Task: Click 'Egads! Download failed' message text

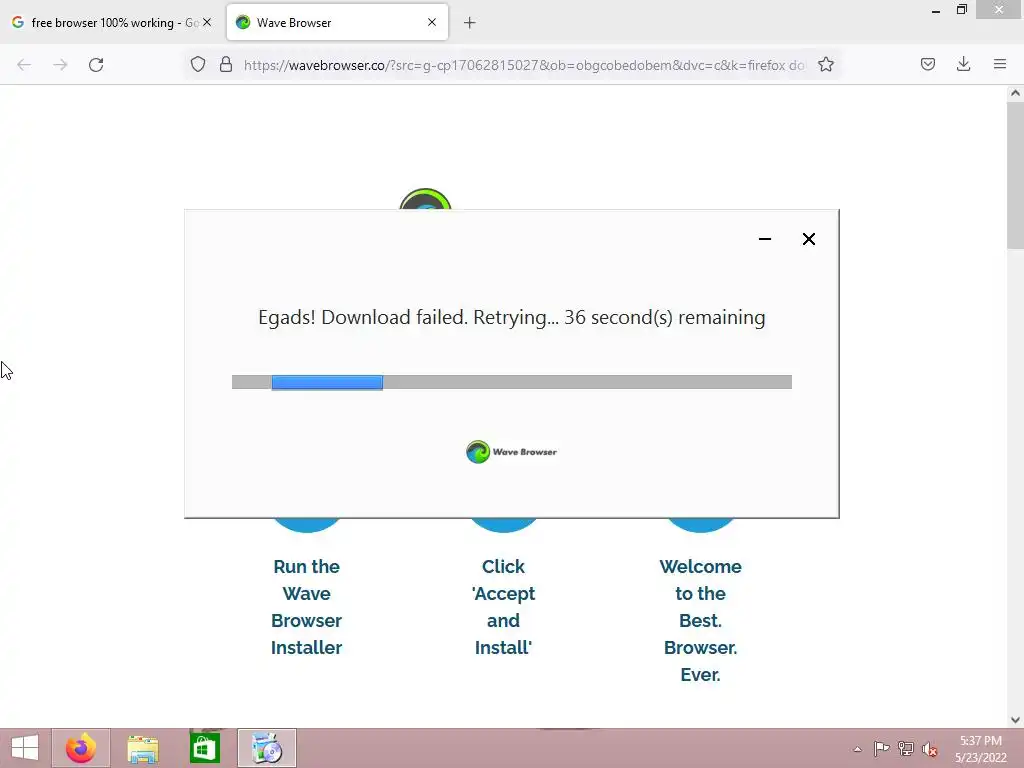Action: pos(511,317)
